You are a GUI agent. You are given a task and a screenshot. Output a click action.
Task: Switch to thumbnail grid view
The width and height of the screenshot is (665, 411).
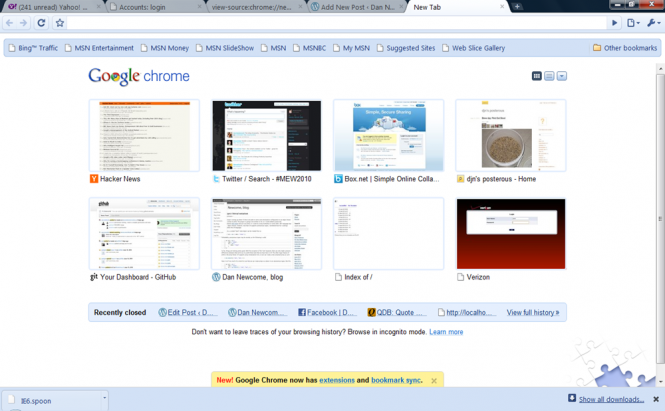[x=537, y=76]
